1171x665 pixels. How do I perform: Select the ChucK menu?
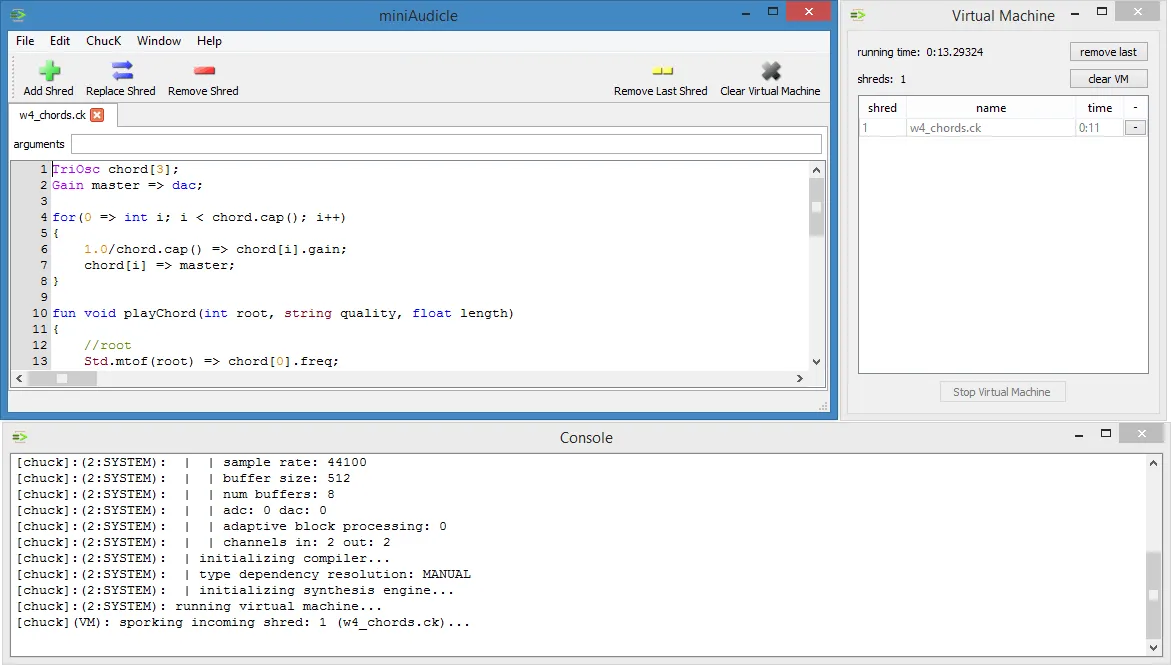click(103, 41)
